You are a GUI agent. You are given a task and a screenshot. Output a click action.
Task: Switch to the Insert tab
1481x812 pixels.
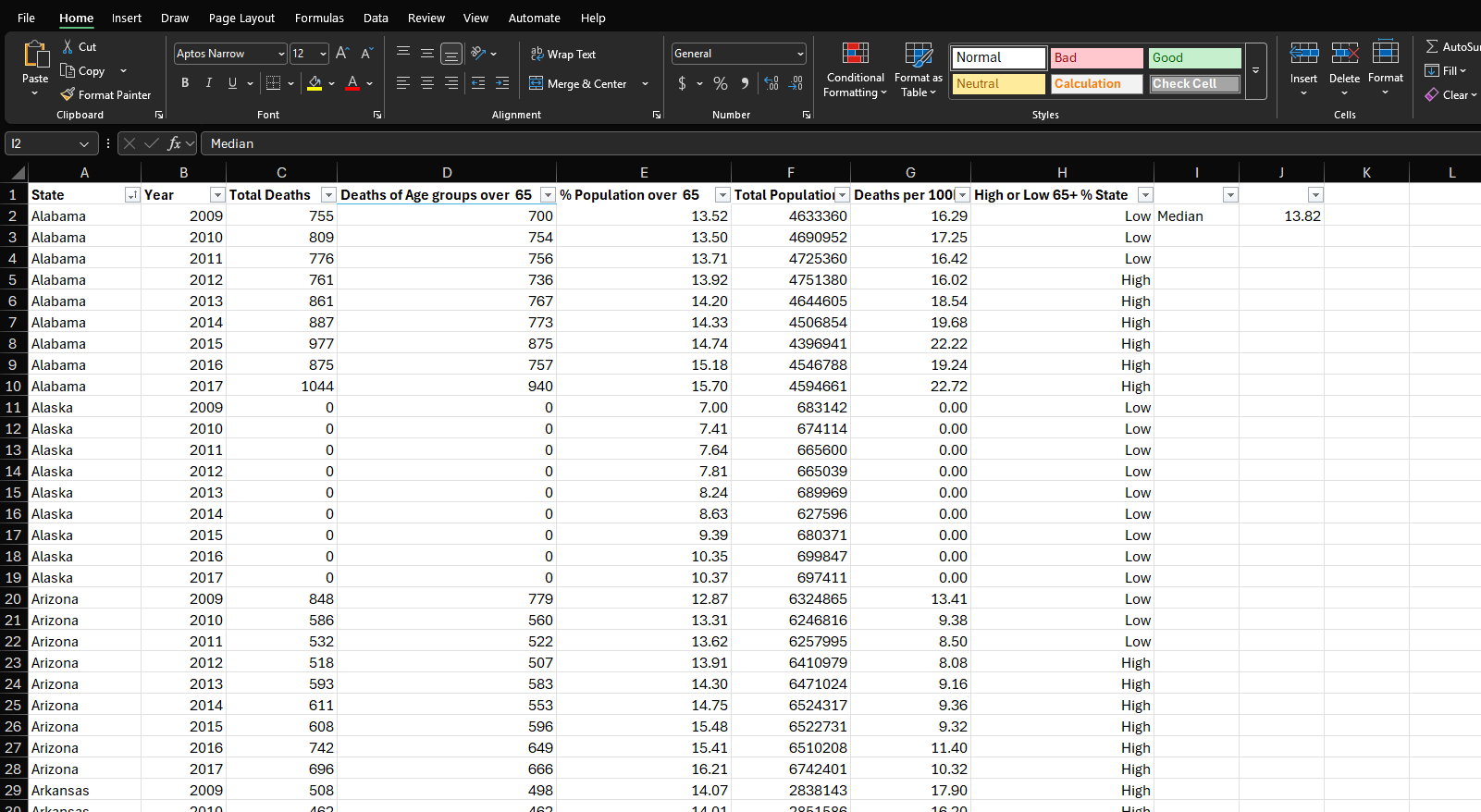[x=127, y=18]
